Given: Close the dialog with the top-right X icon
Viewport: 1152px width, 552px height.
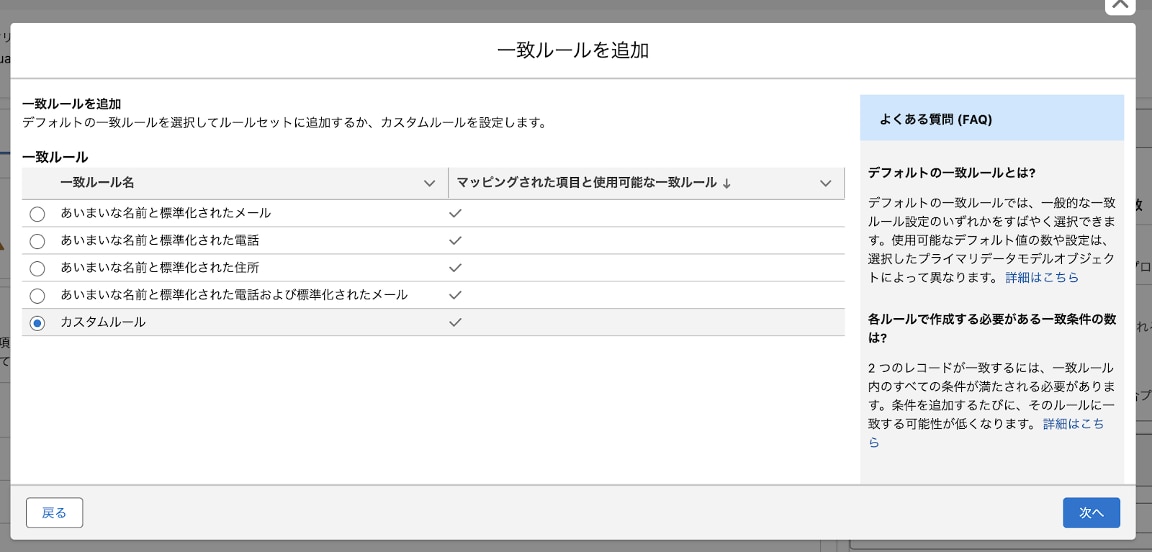Looking at the screenshot, I should pyautogui.click(x=1119, y=5).
